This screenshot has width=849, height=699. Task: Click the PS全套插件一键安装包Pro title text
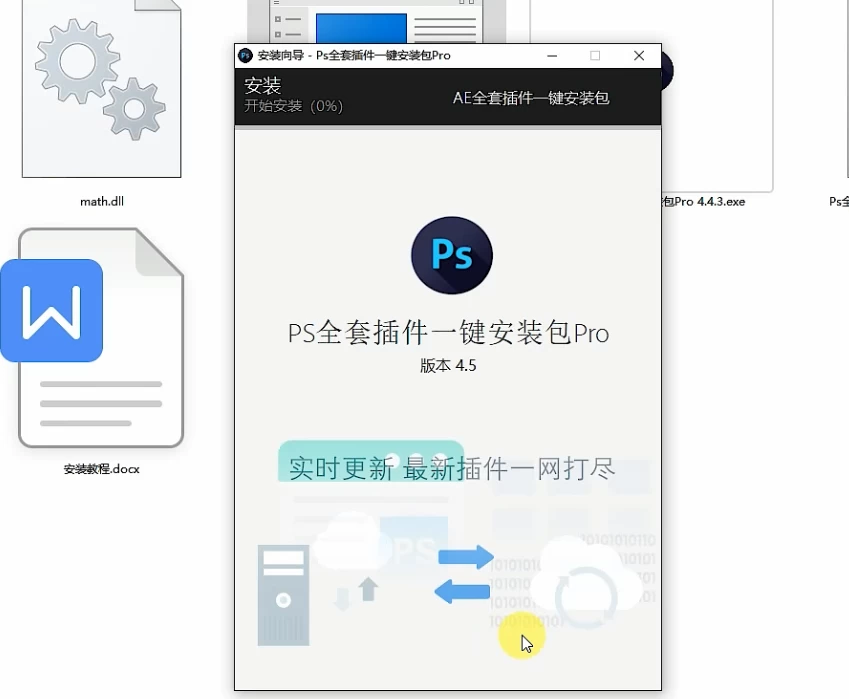tap(448, 333)
